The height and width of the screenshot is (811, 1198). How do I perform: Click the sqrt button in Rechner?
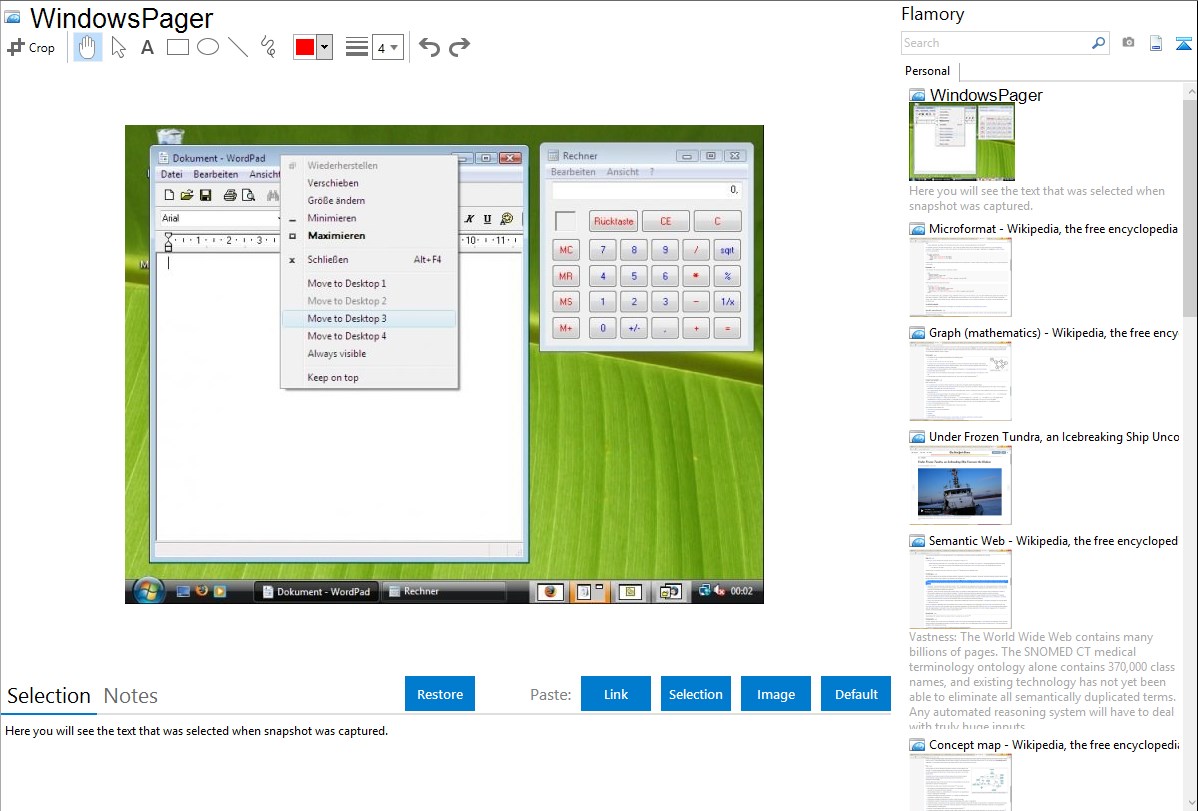[727, 250]
